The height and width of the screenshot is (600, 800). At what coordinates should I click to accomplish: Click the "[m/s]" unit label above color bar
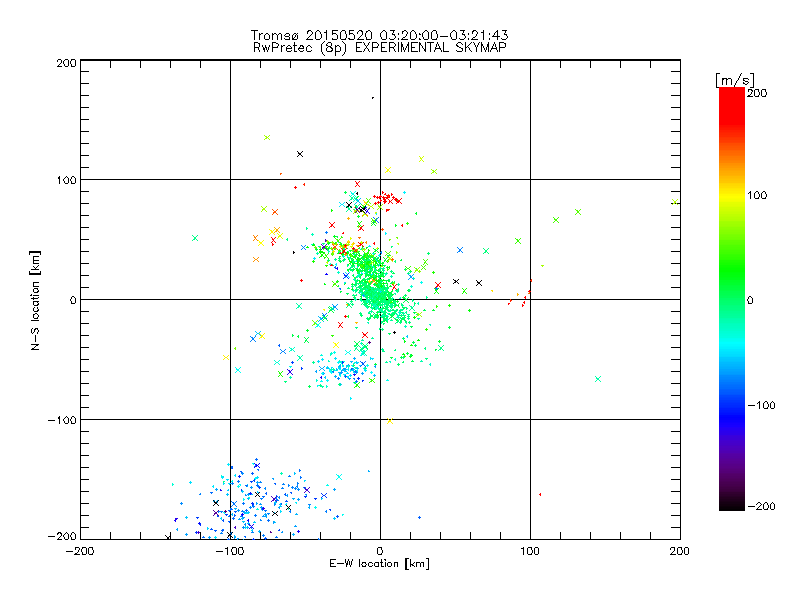pyautogui.click(x=735, y=80)
